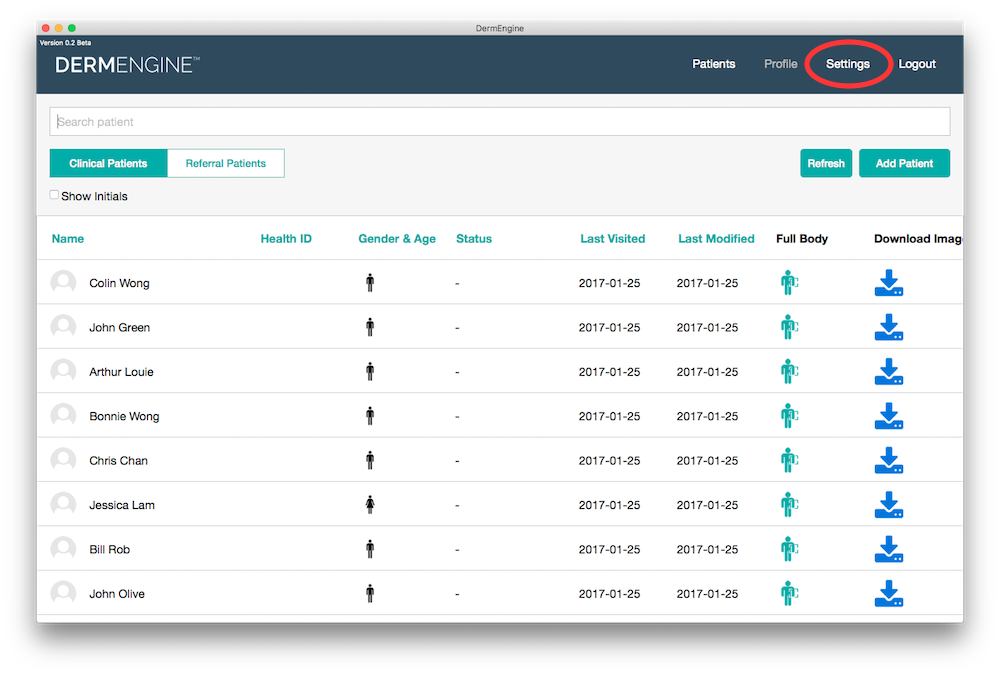Download images for Jessica Lam

click(888, 505)
